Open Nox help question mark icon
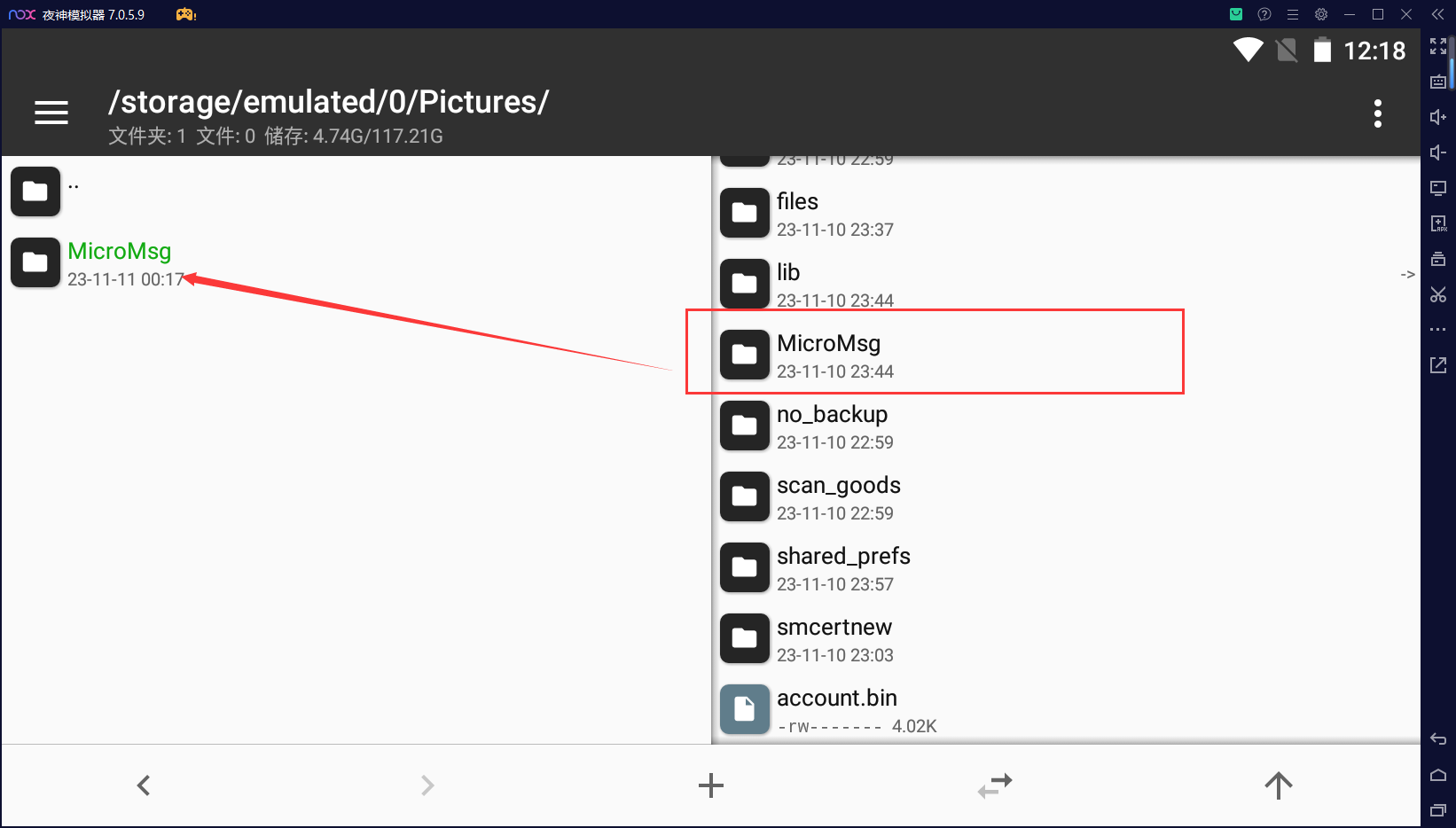The image size is (1456, 828). point(1264,14)
